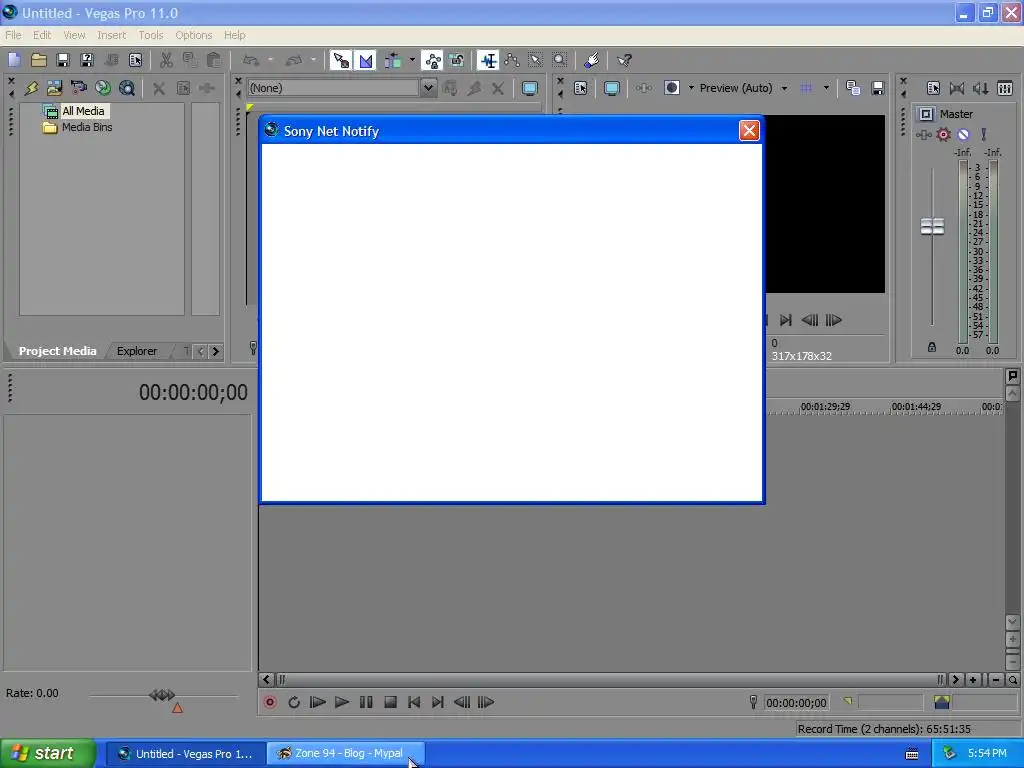The image size is (1024, 768).
Task: Copy snapshot to clipboard icon
Action: pyautogui.click(x=852, y=88)
